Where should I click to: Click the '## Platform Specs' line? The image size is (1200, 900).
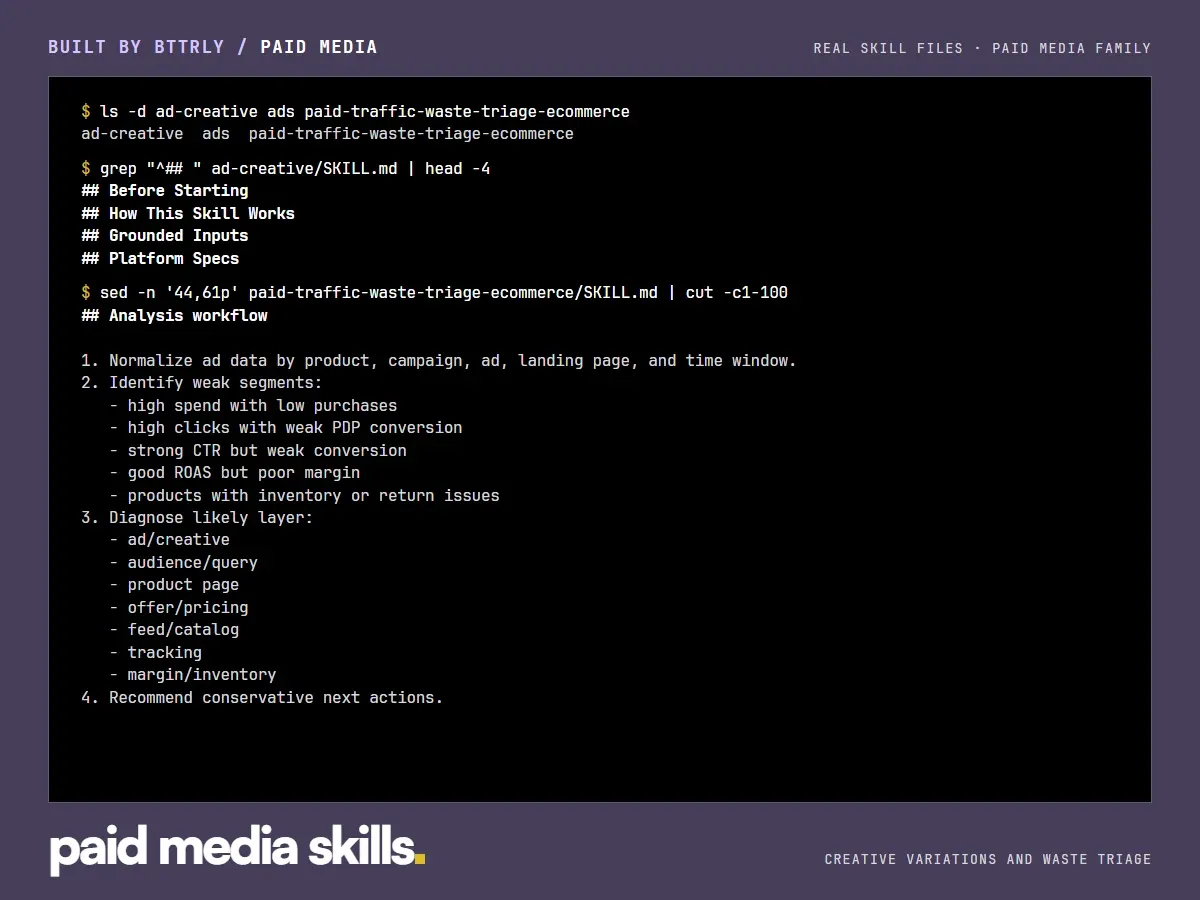(160, 258)
